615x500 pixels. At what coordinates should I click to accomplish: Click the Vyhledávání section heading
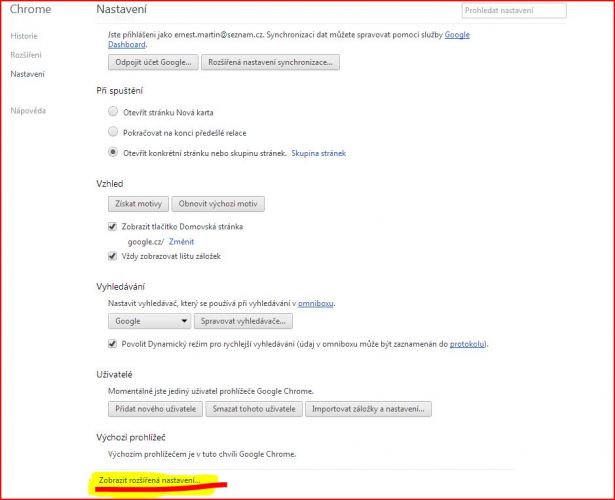point(120,287)
